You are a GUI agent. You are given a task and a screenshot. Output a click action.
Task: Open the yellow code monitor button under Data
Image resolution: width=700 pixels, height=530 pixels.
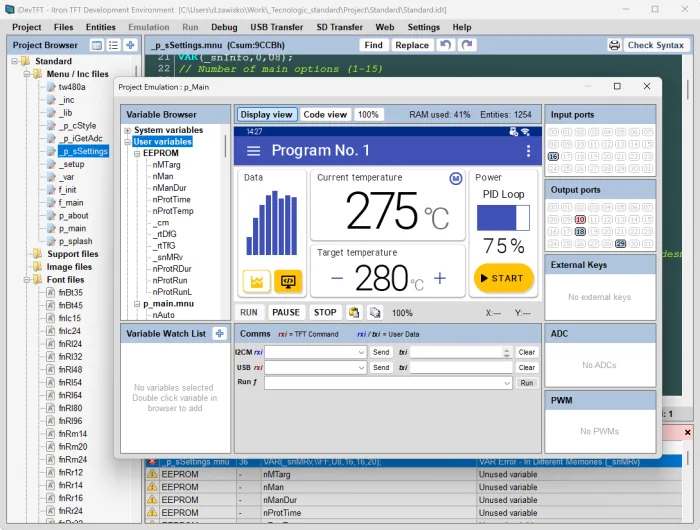tap(288, 281)
